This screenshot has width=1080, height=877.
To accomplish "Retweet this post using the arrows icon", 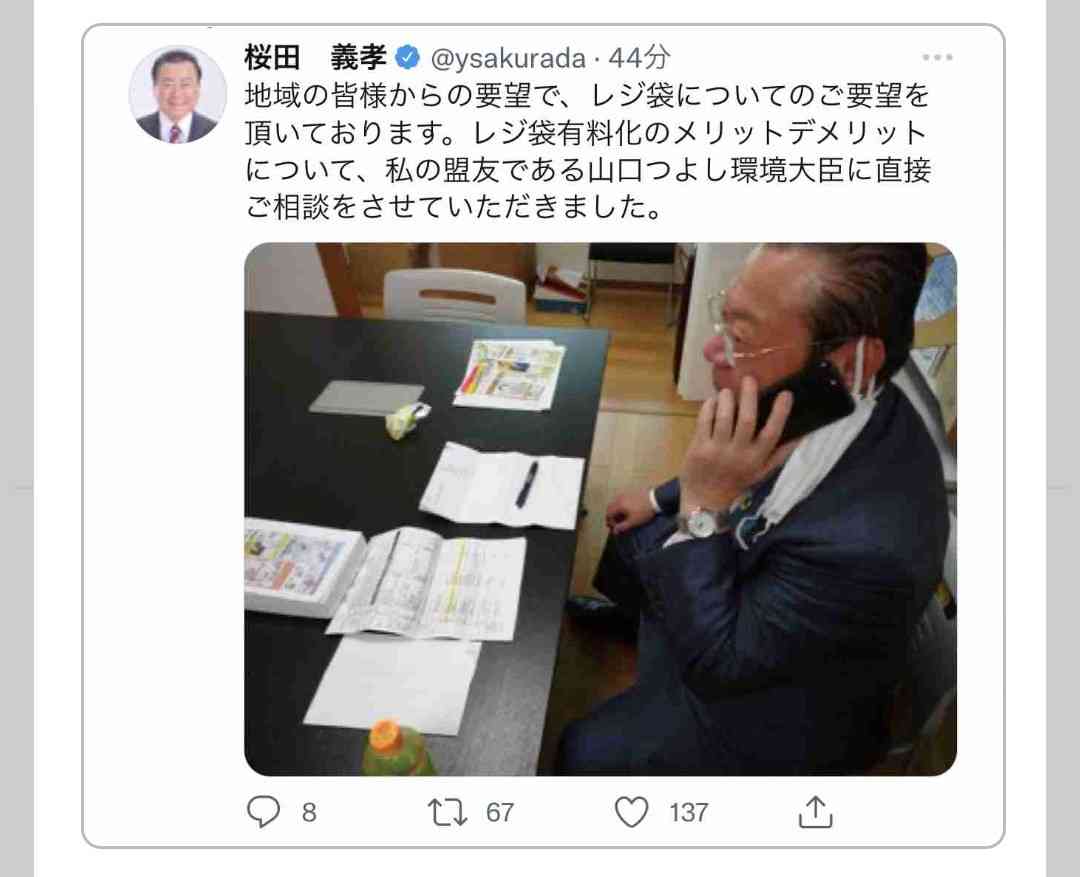I will 448,812.
